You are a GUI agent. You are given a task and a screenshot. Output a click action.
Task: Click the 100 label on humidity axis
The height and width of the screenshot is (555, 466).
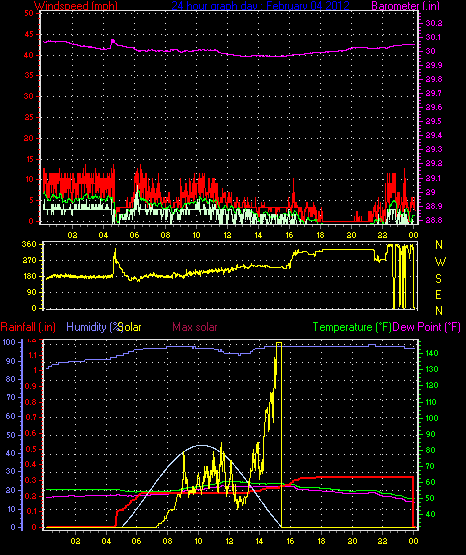[9, 342]
